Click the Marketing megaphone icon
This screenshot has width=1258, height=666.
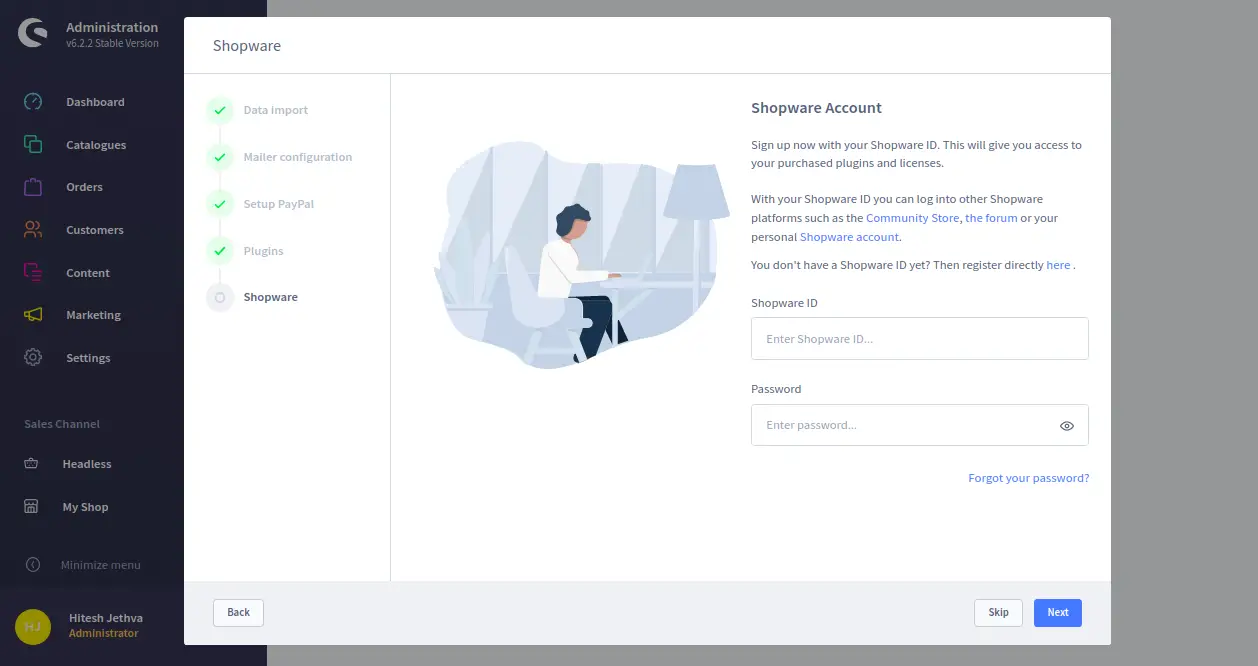[33, 315]
